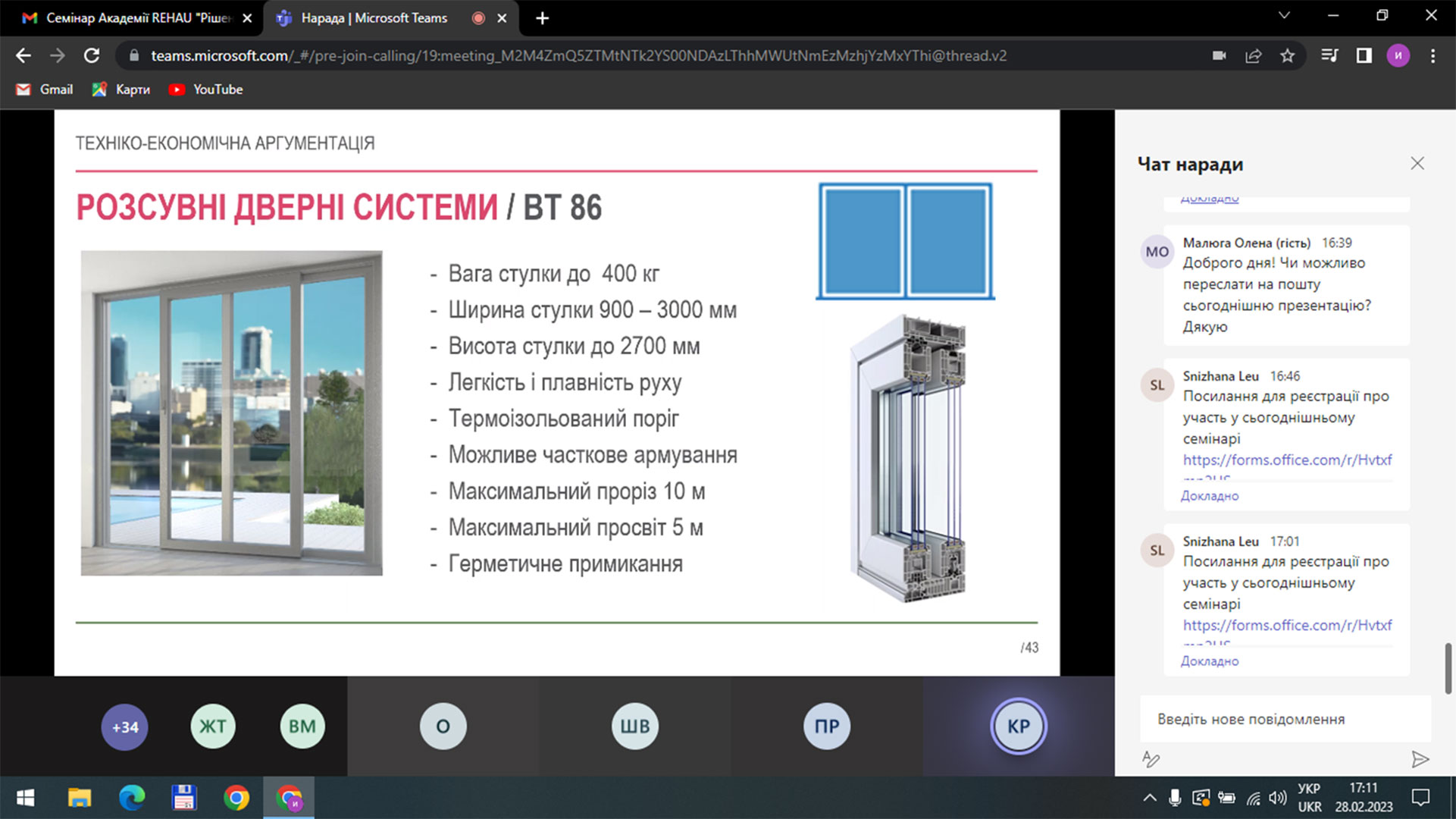The width and height of the screenshot is (1456, 819).
Task: Click the MO avatar of Малюга Олена
Action: 1157,252
